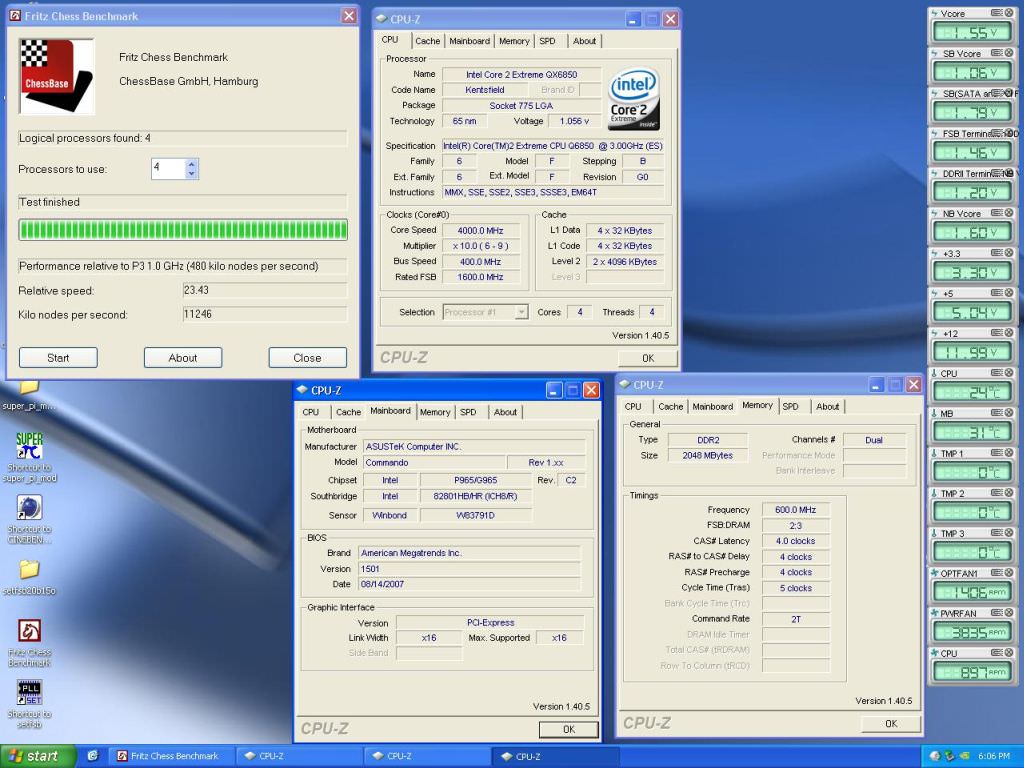This screenshot has width=1024, height=768.
Task: Click About button in Fritz Chess Benchmark
Action: click(183, 358)
